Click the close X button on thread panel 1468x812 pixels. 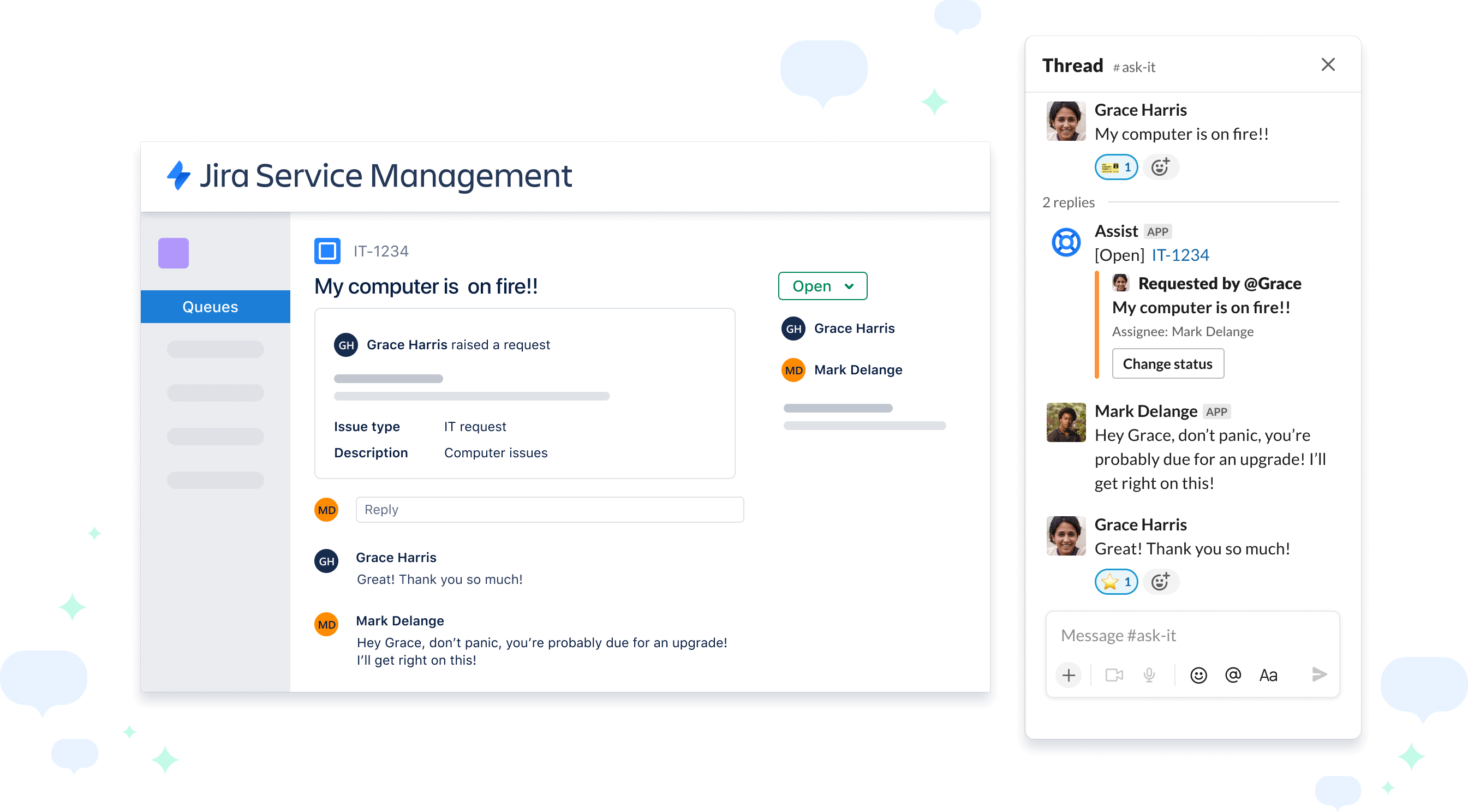click(x=1328, y=65)
